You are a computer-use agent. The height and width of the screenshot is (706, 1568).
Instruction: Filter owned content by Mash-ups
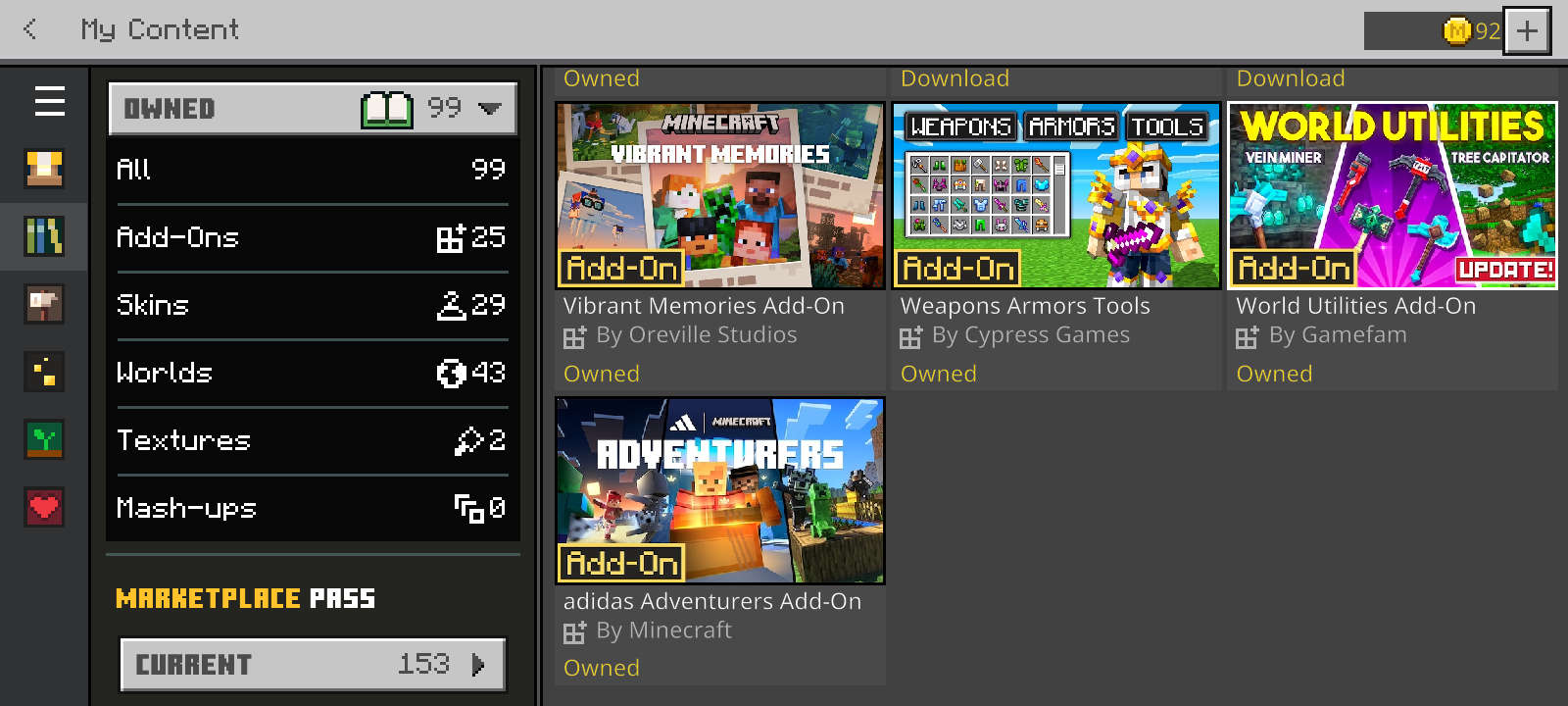coord(313,508)
